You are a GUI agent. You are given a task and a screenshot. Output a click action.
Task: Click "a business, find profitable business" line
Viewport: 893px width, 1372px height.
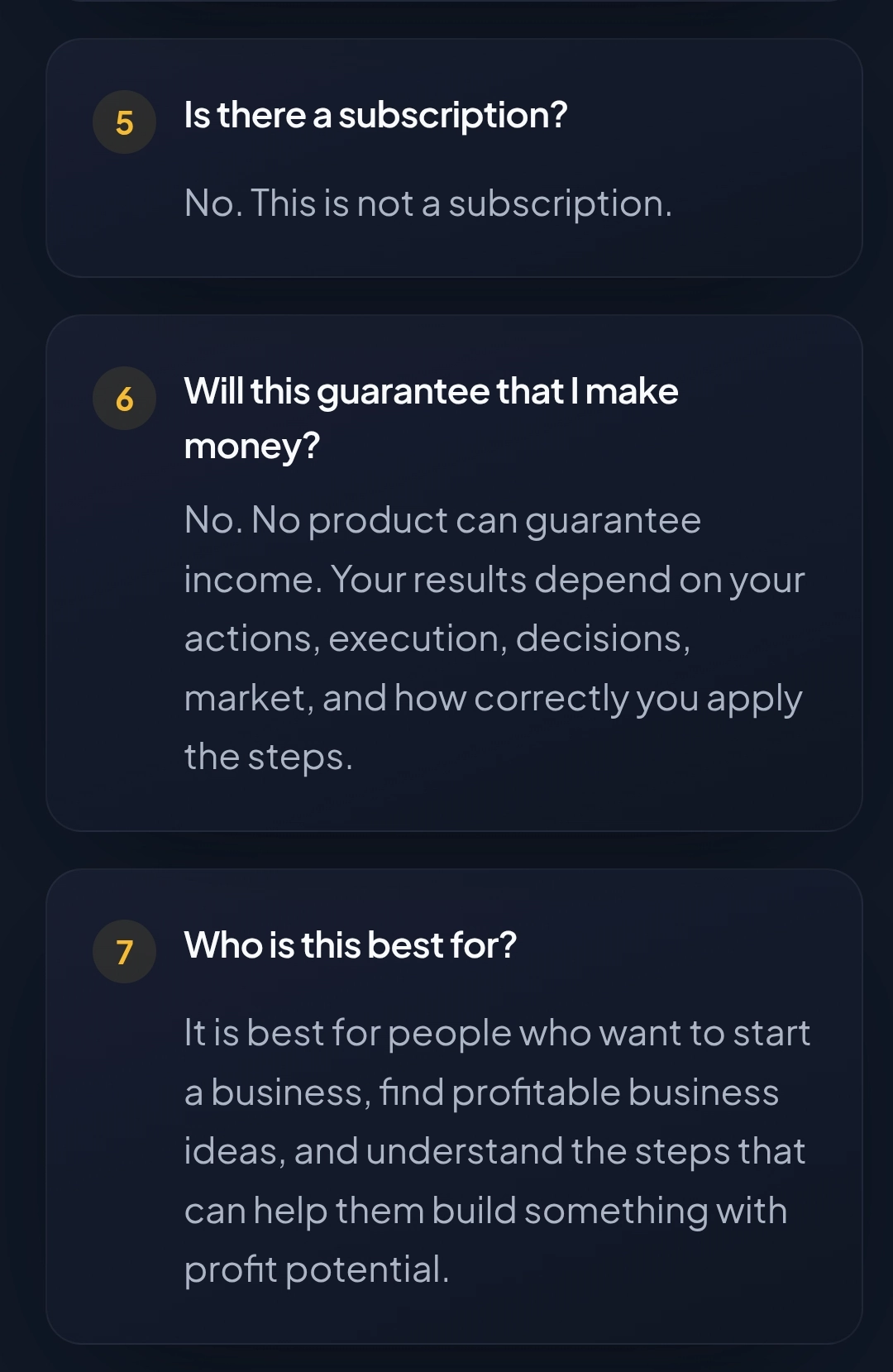[x=482, y=1092]
